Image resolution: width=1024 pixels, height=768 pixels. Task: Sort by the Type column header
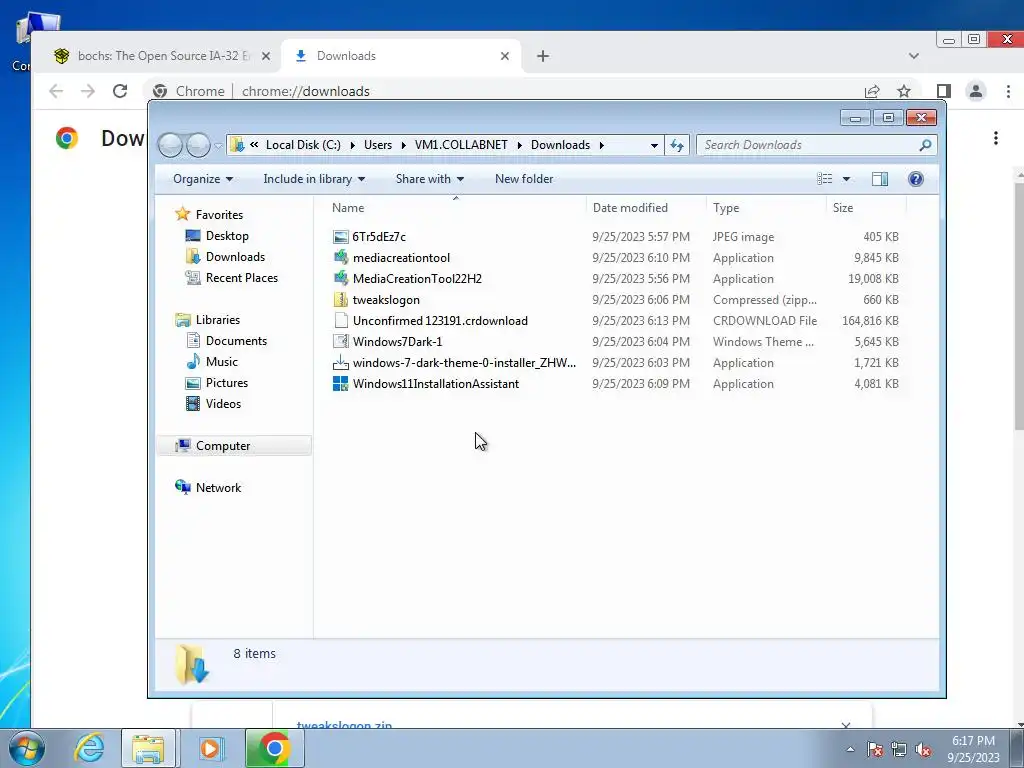(x=726, y=208)
